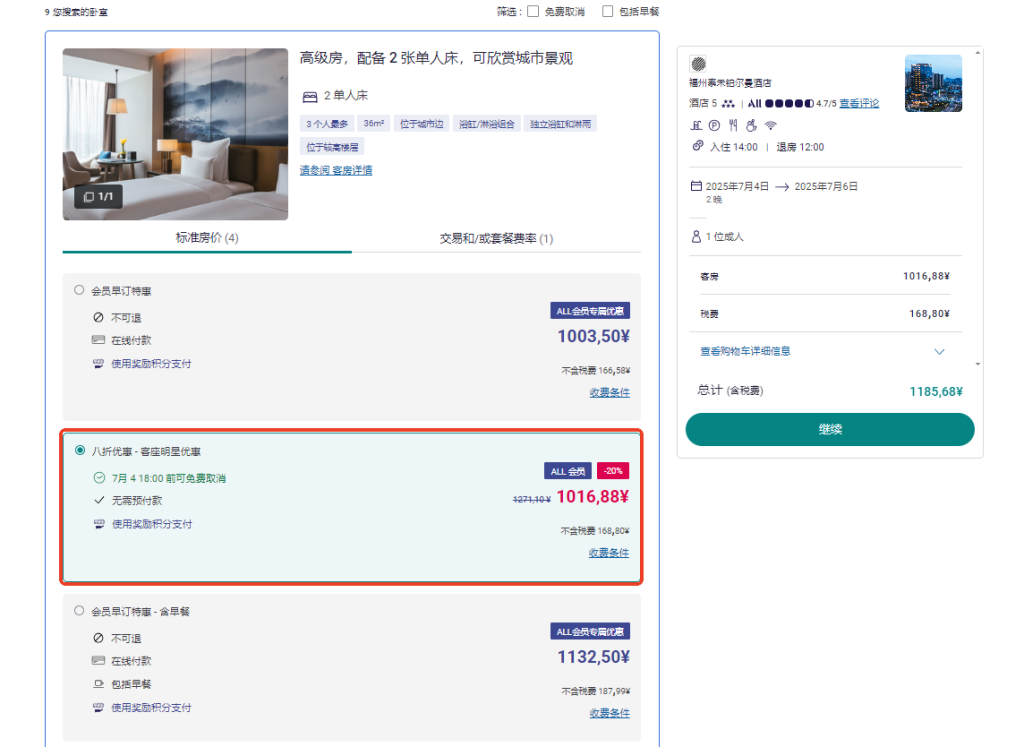
Task: Click the person icon beside 1 位成人
Action: tap(696, 236)
